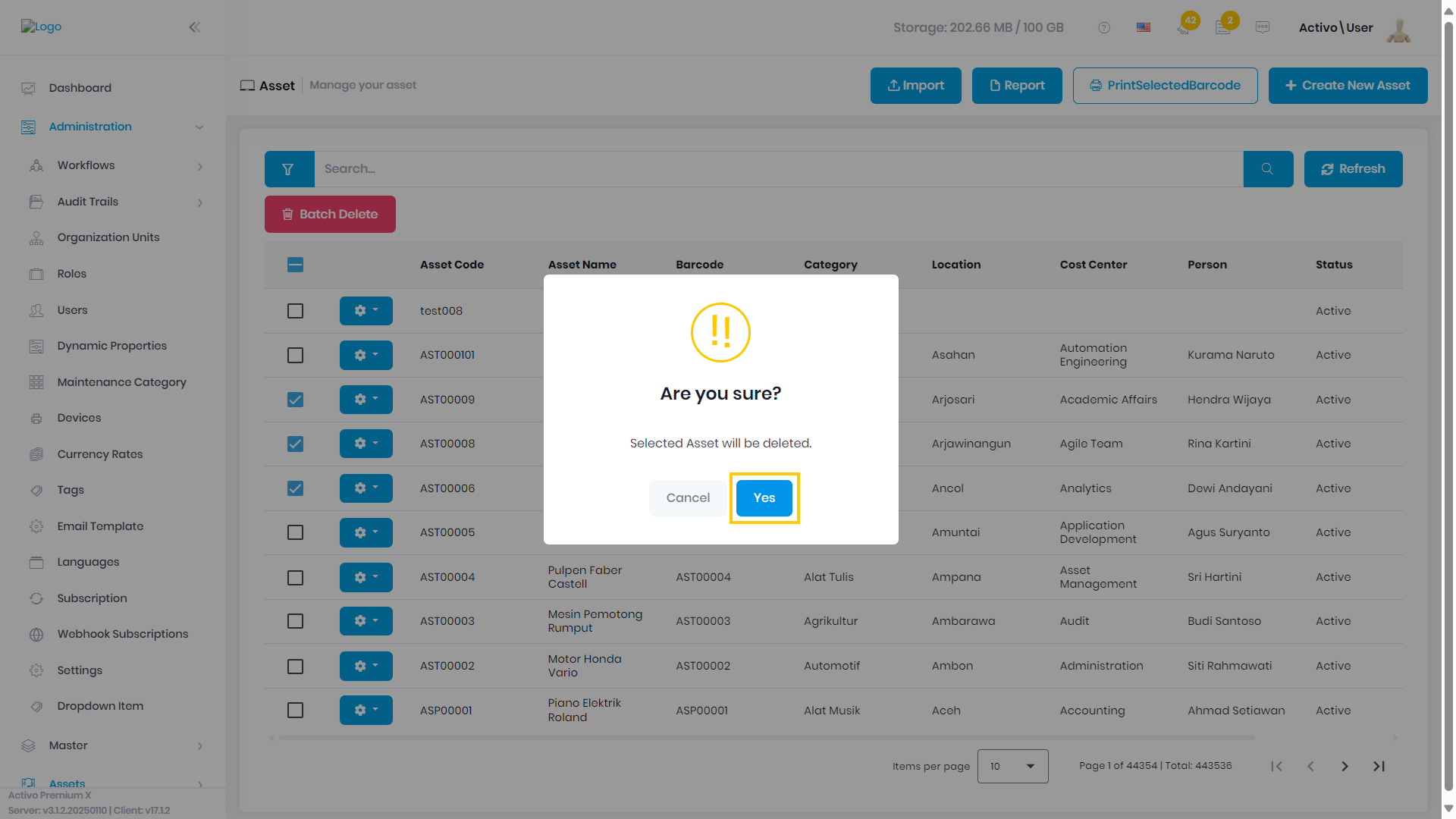The image size is (1456, 819).
Task: Click the Dropdown Item icon
Action: (x=36, y=706)
